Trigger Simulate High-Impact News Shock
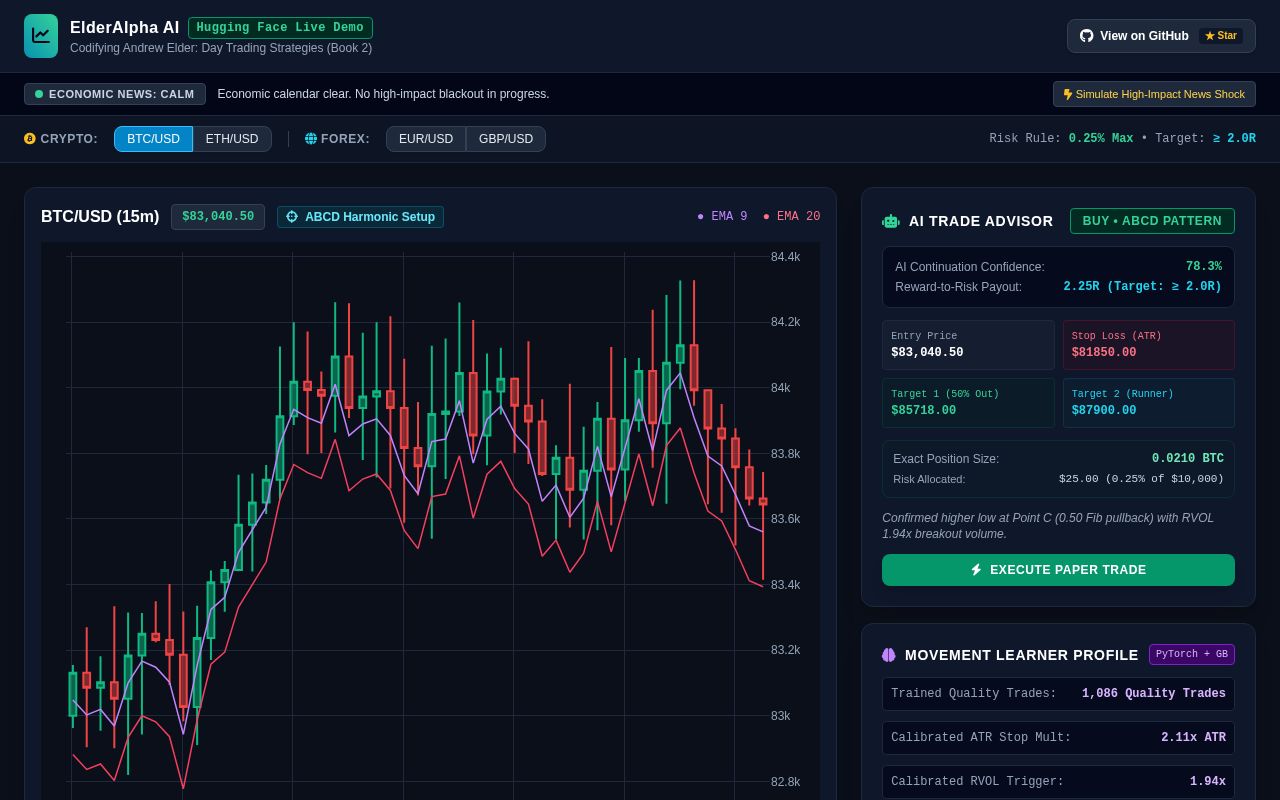 1154,94
